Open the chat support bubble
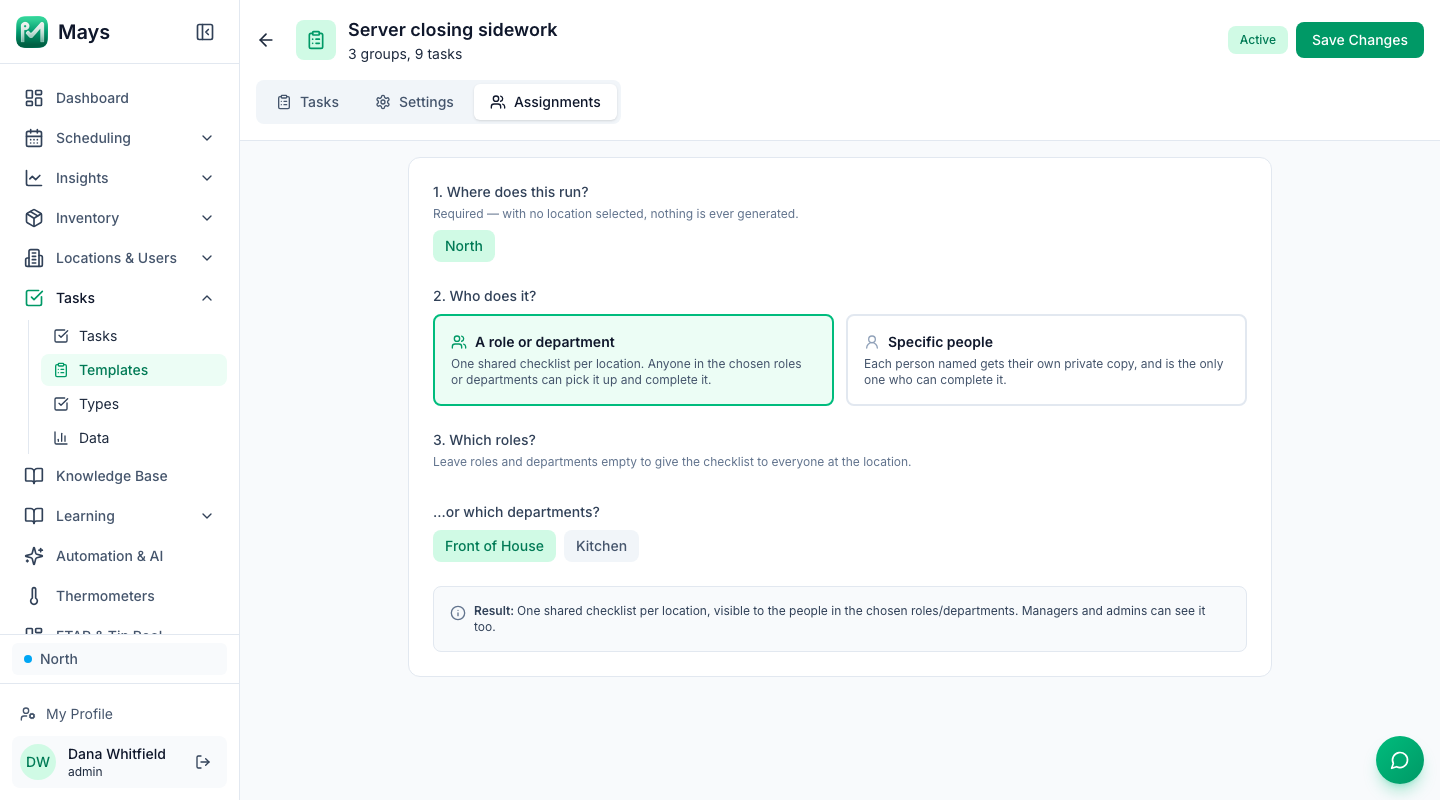This screenshot has width=1440, height=800. click(x=1400, y=760)
